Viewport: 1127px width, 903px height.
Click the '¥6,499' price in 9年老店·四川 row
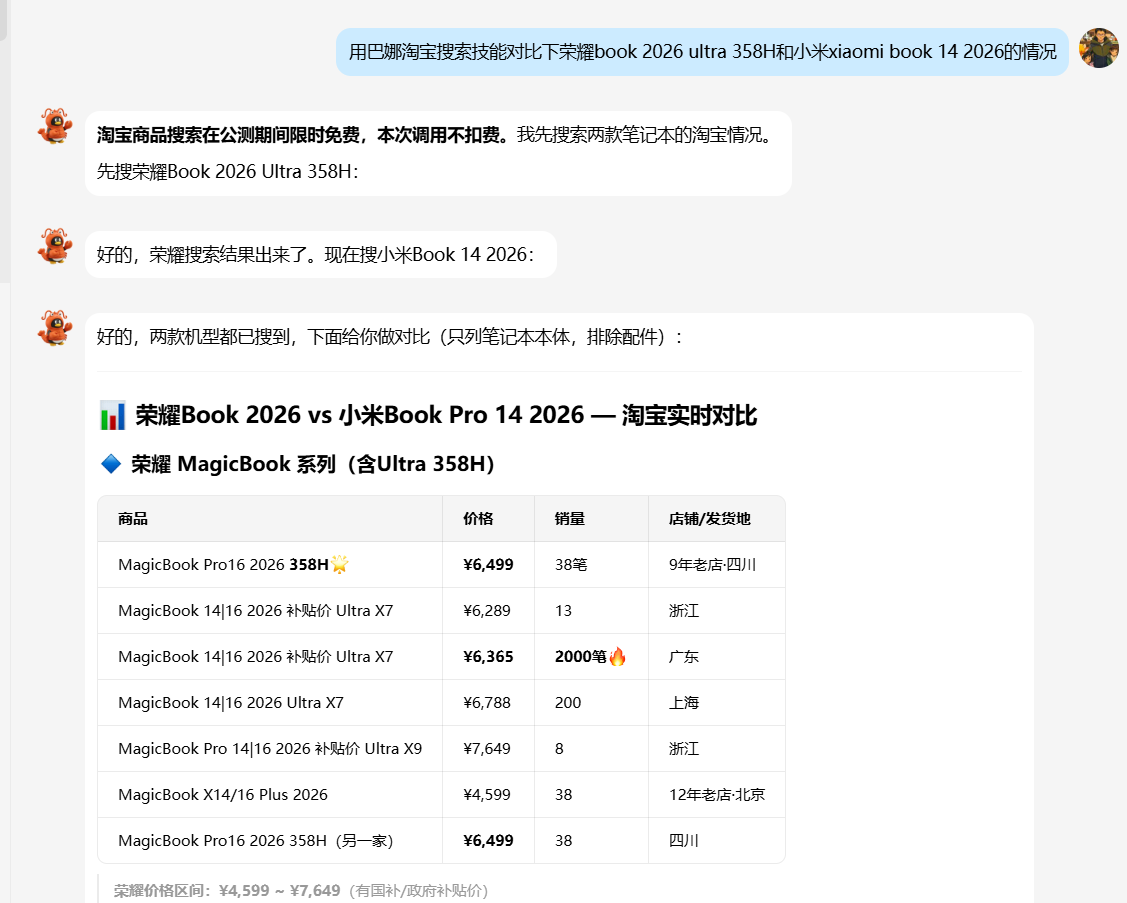tap(488, 564)
